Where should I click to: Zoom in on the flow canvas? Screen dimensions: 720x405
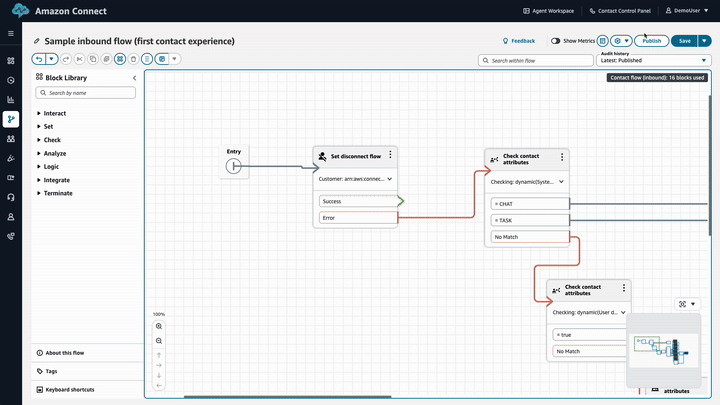159,327
